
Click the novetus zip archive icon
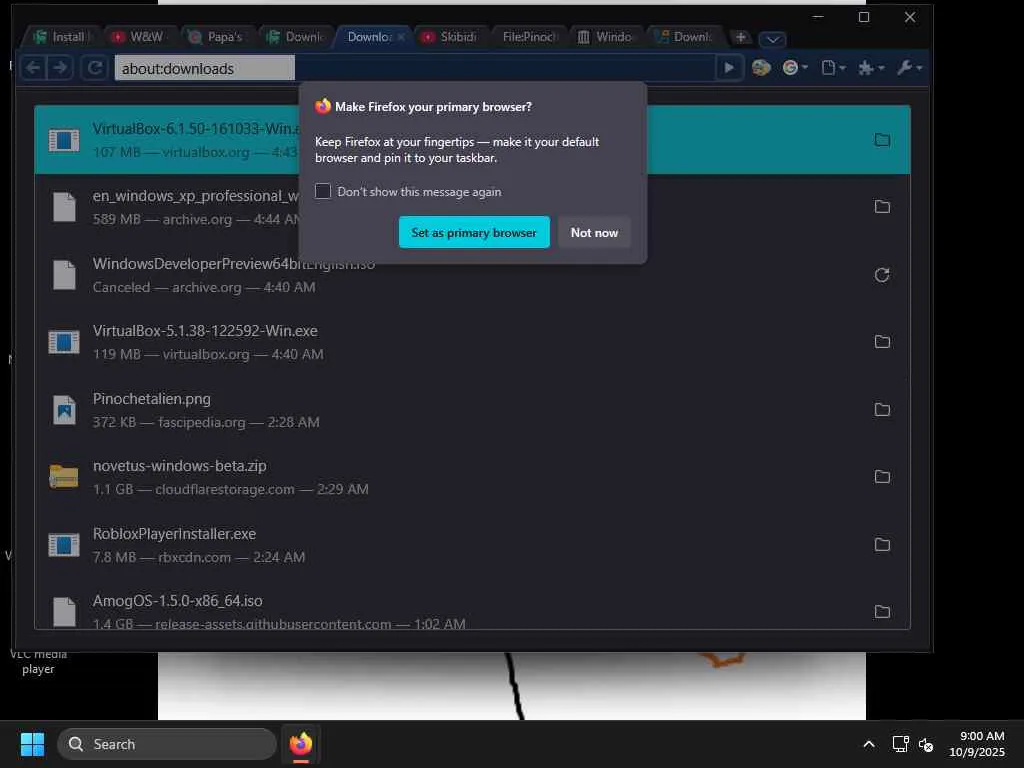pos(64,477)
